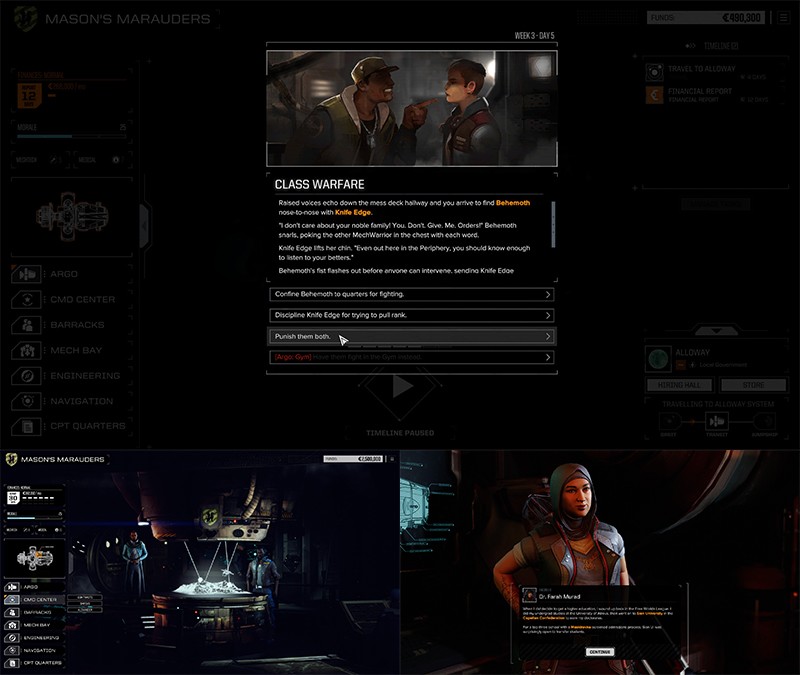Choose the 'Punish them both.' option

[411, 336]
